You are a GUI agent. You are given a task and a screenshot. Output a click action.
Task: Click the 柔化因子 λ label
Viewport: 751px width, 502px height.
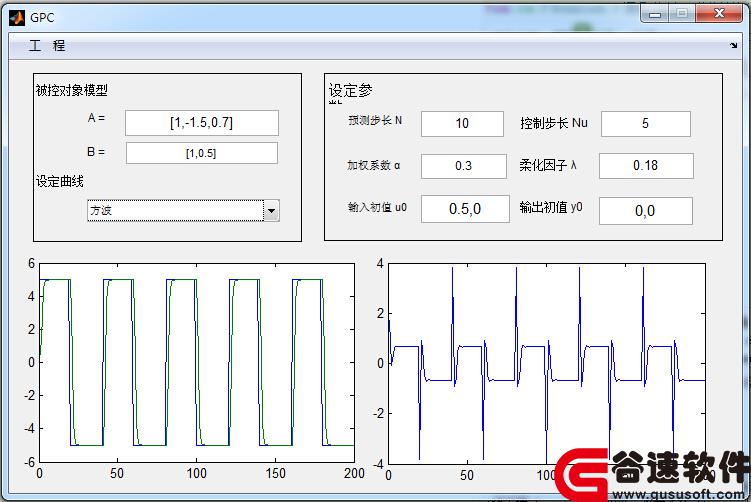point(548,165)
